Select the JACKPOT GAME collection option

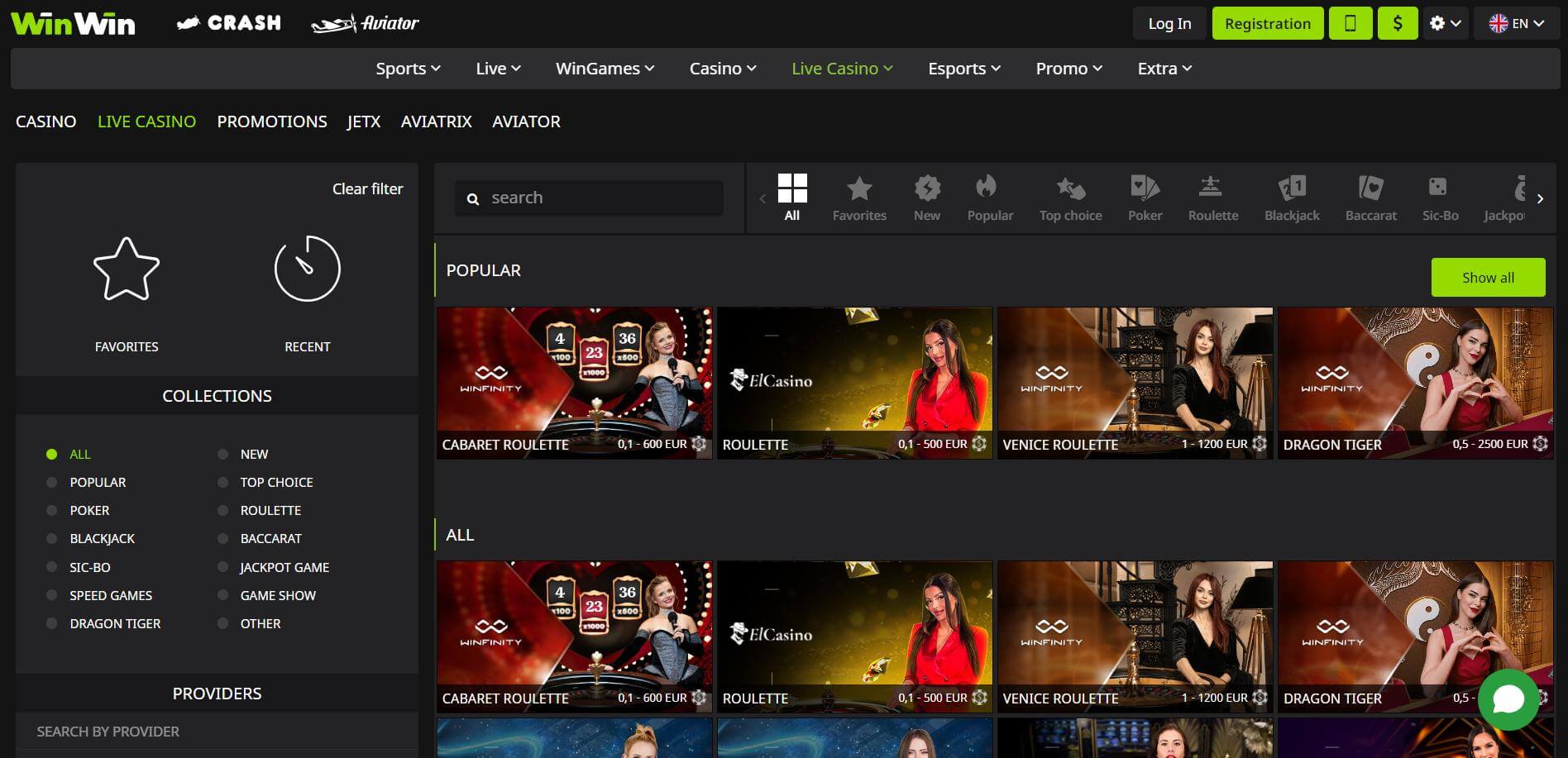tap(222, 567)
